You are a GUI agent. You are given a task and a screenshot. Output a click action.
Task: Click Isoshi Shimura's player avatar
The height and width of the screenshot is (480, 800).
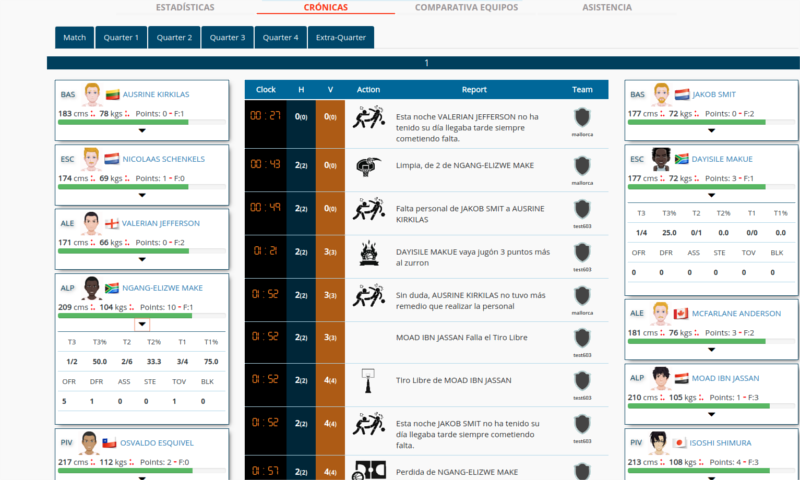tap(658, 443)
